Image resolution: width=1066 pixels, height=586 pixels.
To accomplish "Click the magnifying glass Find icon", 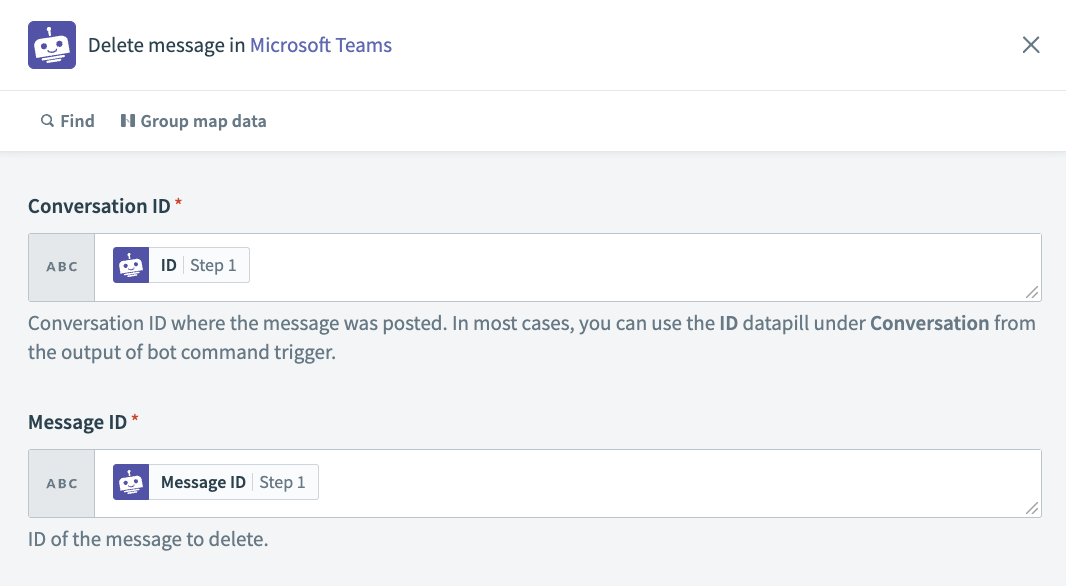I will tap(47, 120).
